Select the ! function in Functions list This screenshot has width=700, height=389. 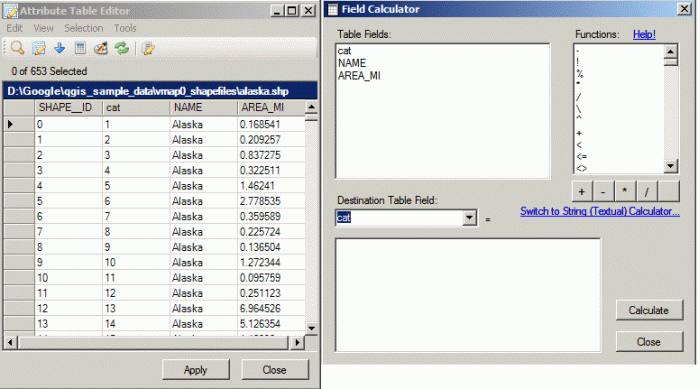[x=578, y=62]
